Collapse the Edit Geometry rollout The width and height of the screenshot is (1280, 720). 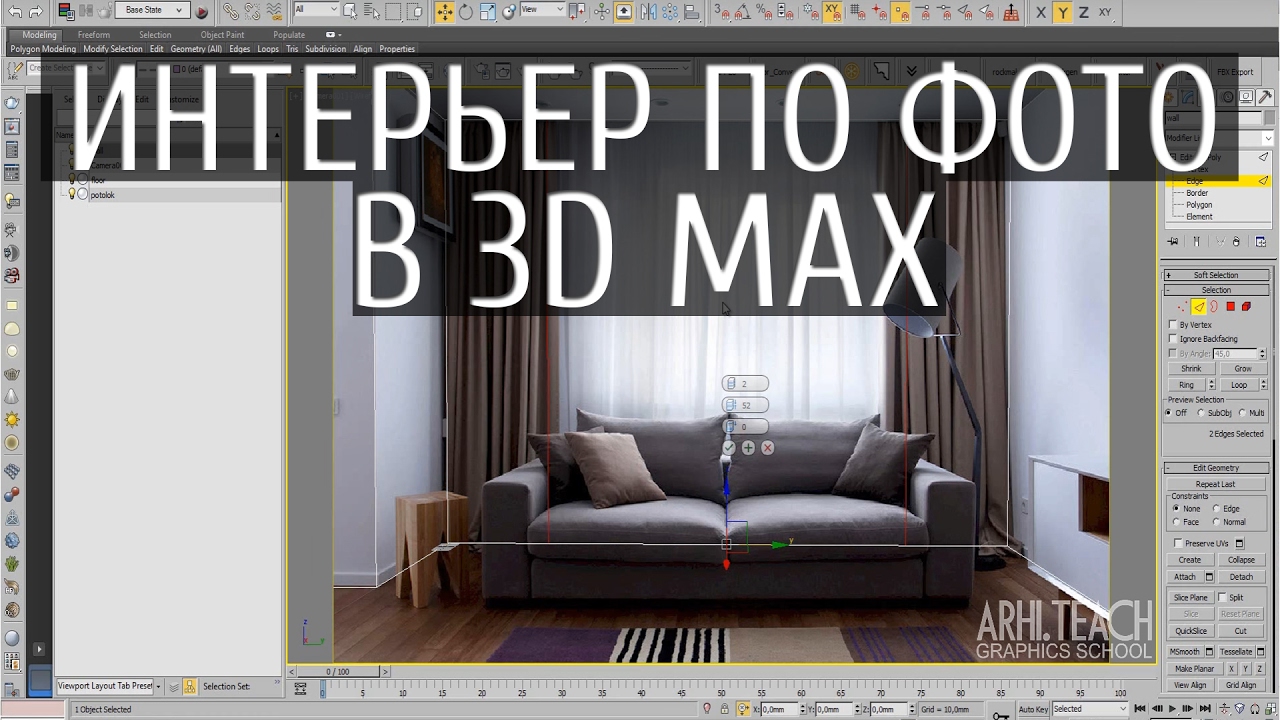point(1216,468)
